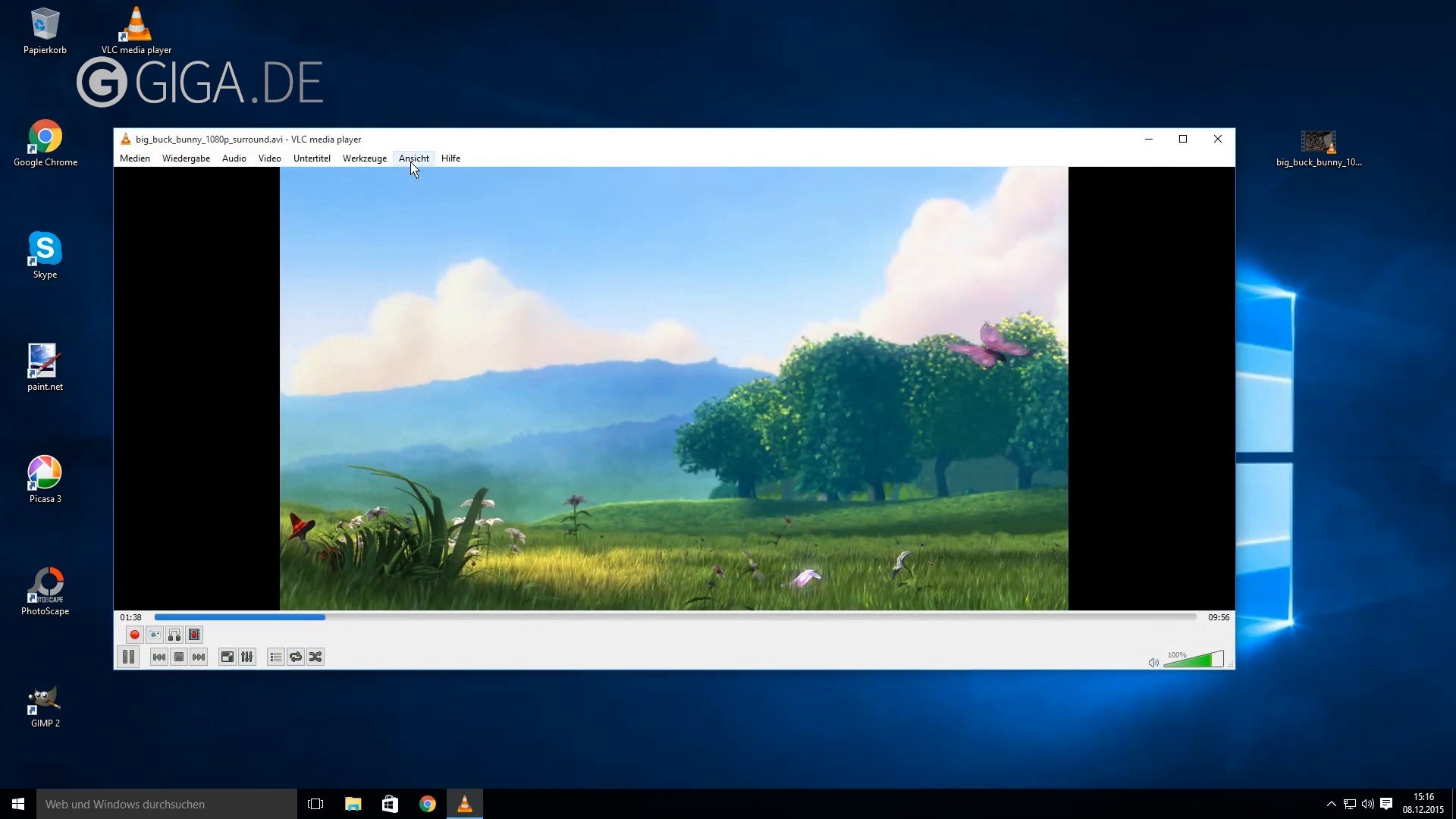The height and width of the screenshot is (819, 1456).
Task: Click the previous chapter/track button
Action: coord(158,657)
